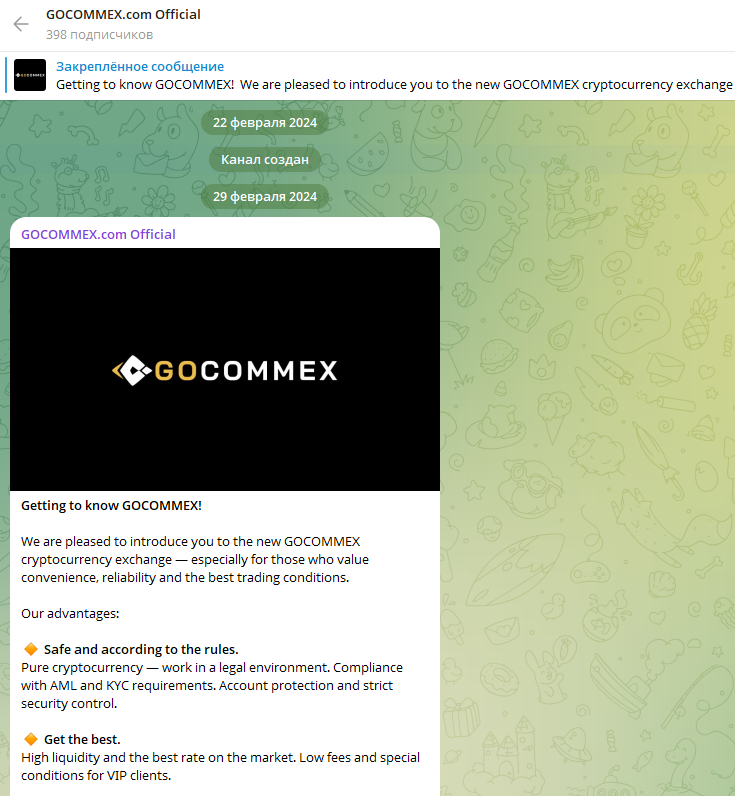Click Закреплённое сообщение pinned message label

pos(140,67)
